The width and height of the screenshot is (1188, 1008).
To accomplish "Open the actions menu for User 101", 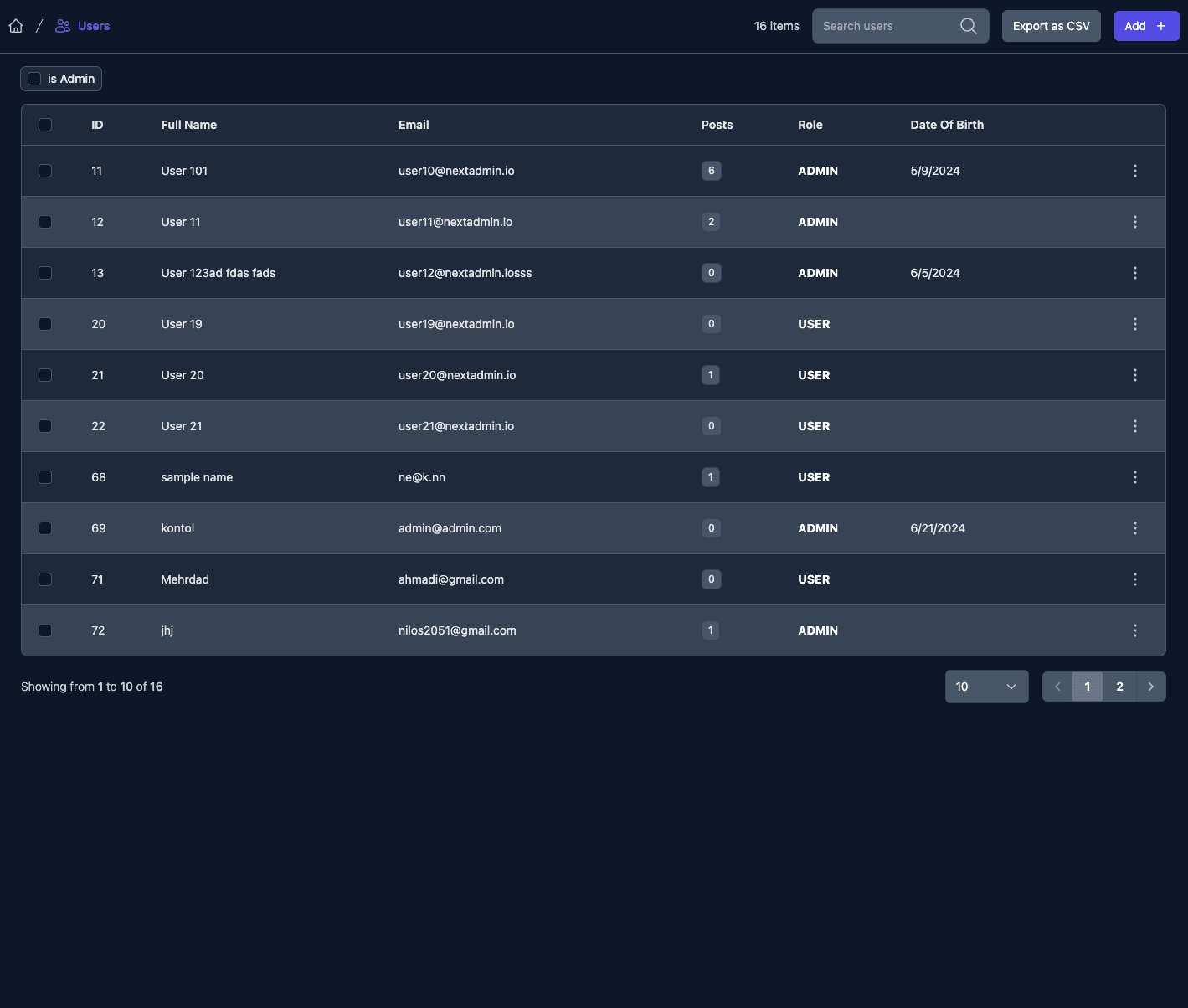I will (x=1134, y=171).
